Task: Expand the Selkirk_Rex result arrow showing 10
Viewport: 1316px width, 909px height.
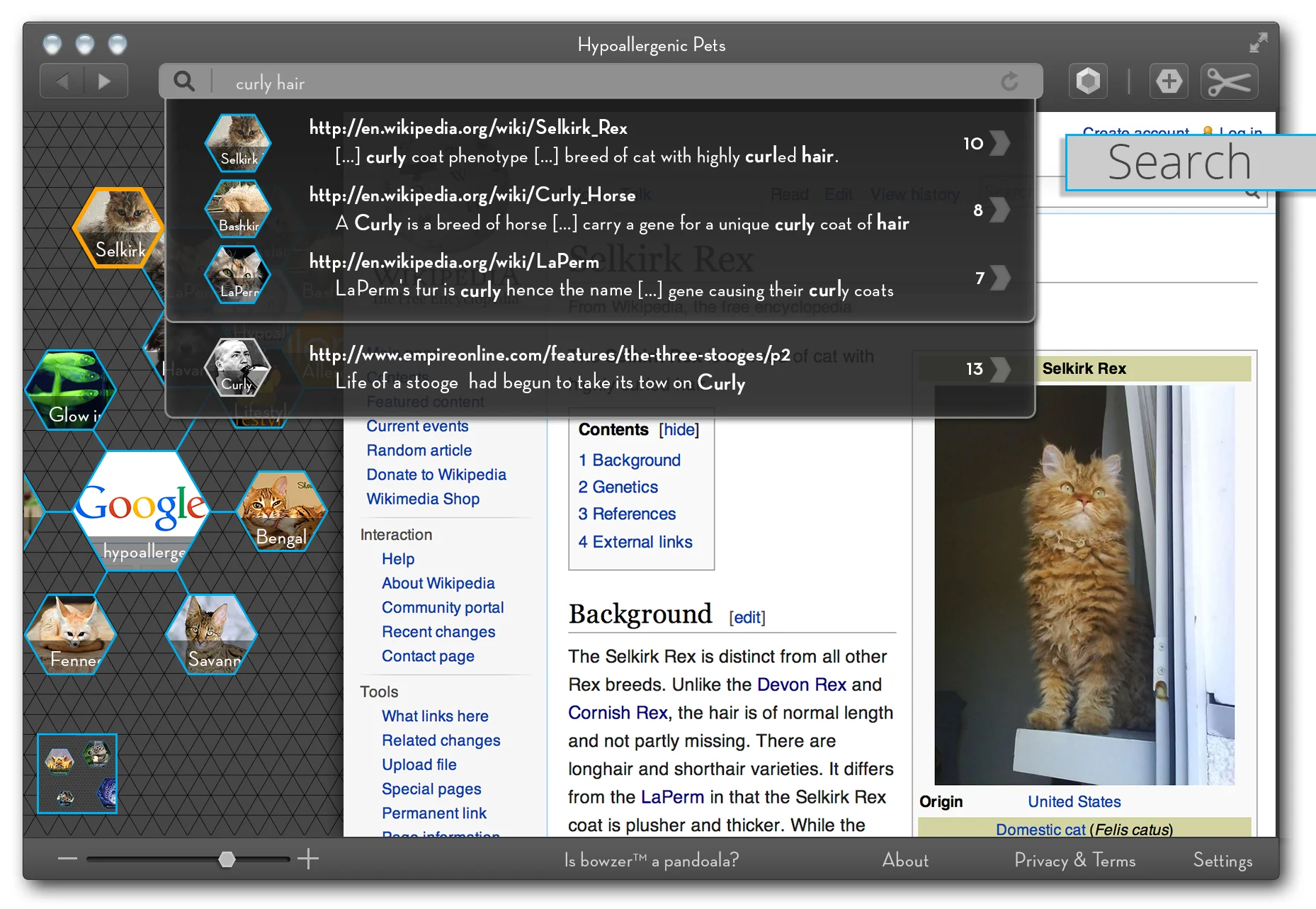Action: [x=999, y=143]
